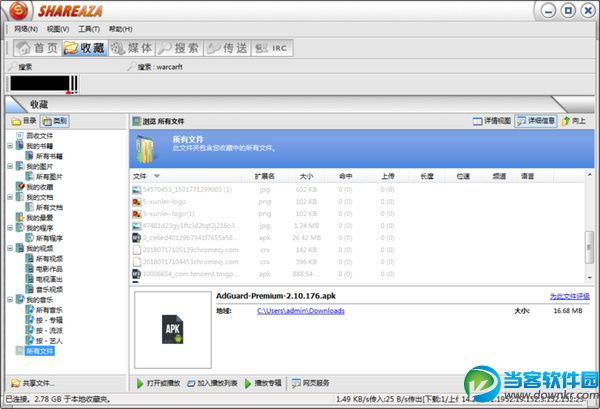The height and width of the screenshot is (409, 600).
Task: Select the highlighted 所有文件 tree item
Action: (x=40, y=351)
